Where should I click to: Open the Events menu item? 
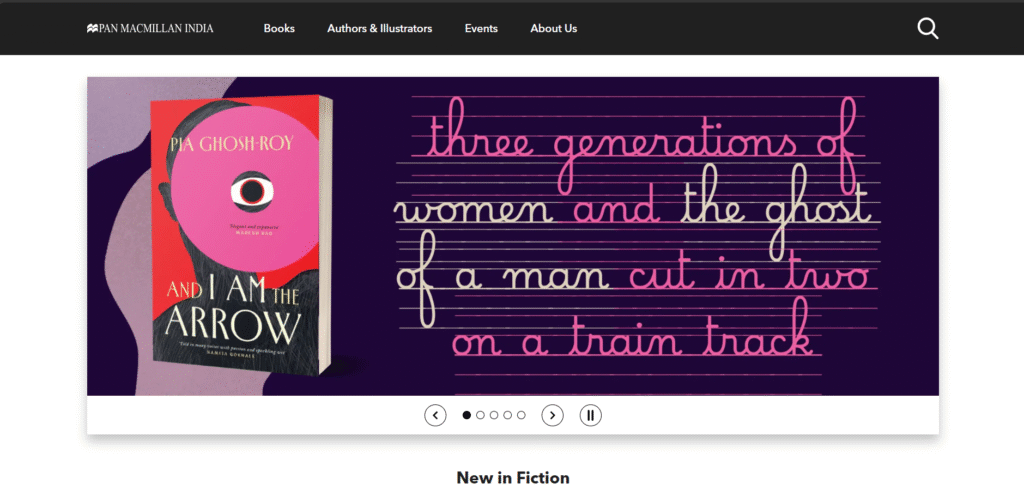(481, 28)
